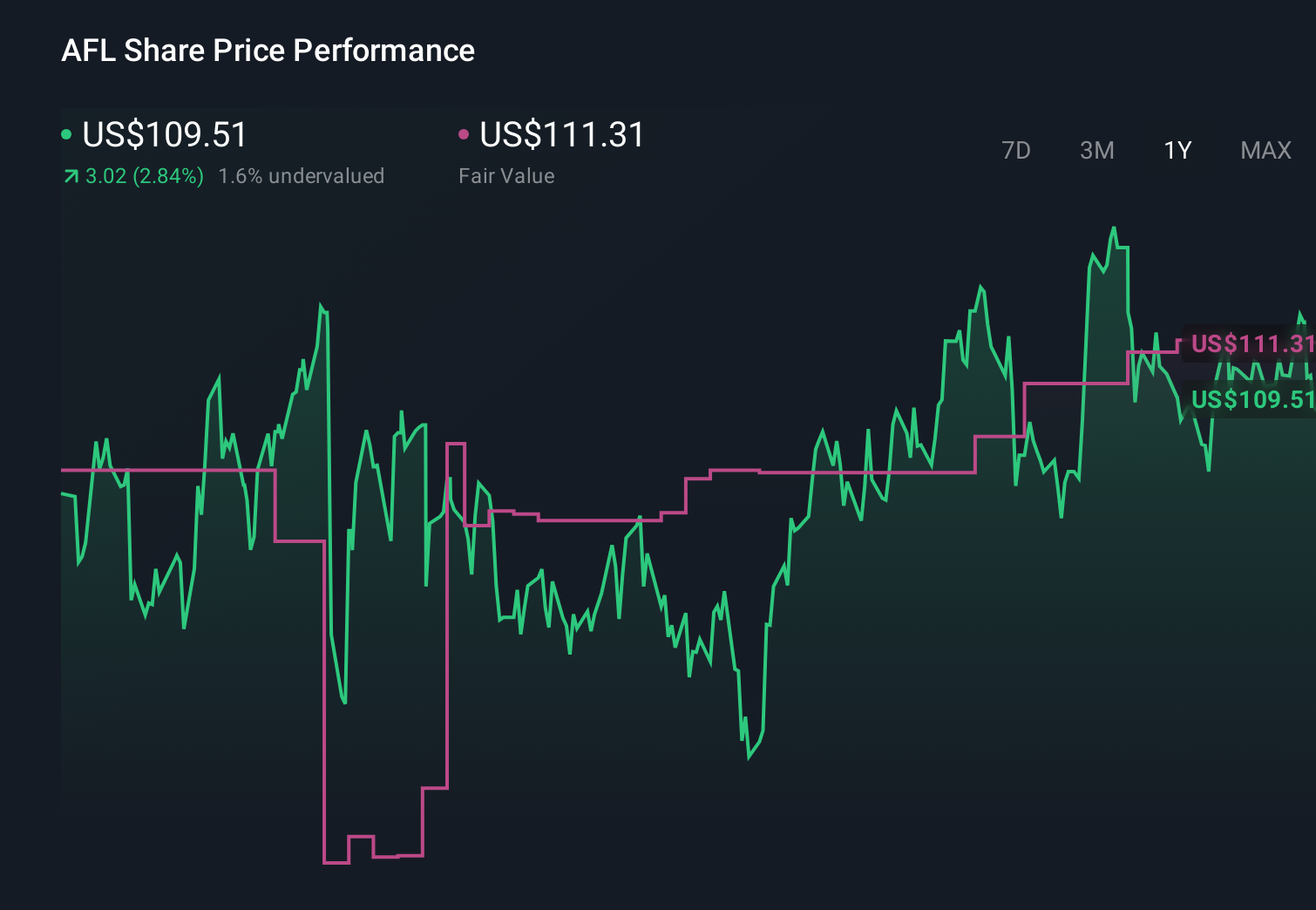This screenshot has height=910, width=1316.
Task: Click the pink Fair Value legend dot
Action: point(464,133)
